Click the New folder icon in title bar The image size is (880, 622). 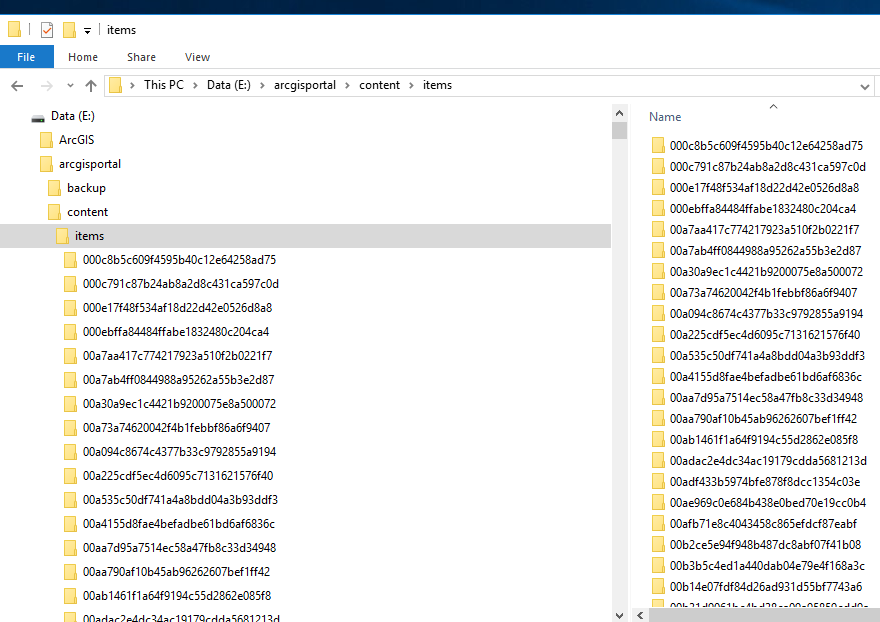[x=70, y=30]
